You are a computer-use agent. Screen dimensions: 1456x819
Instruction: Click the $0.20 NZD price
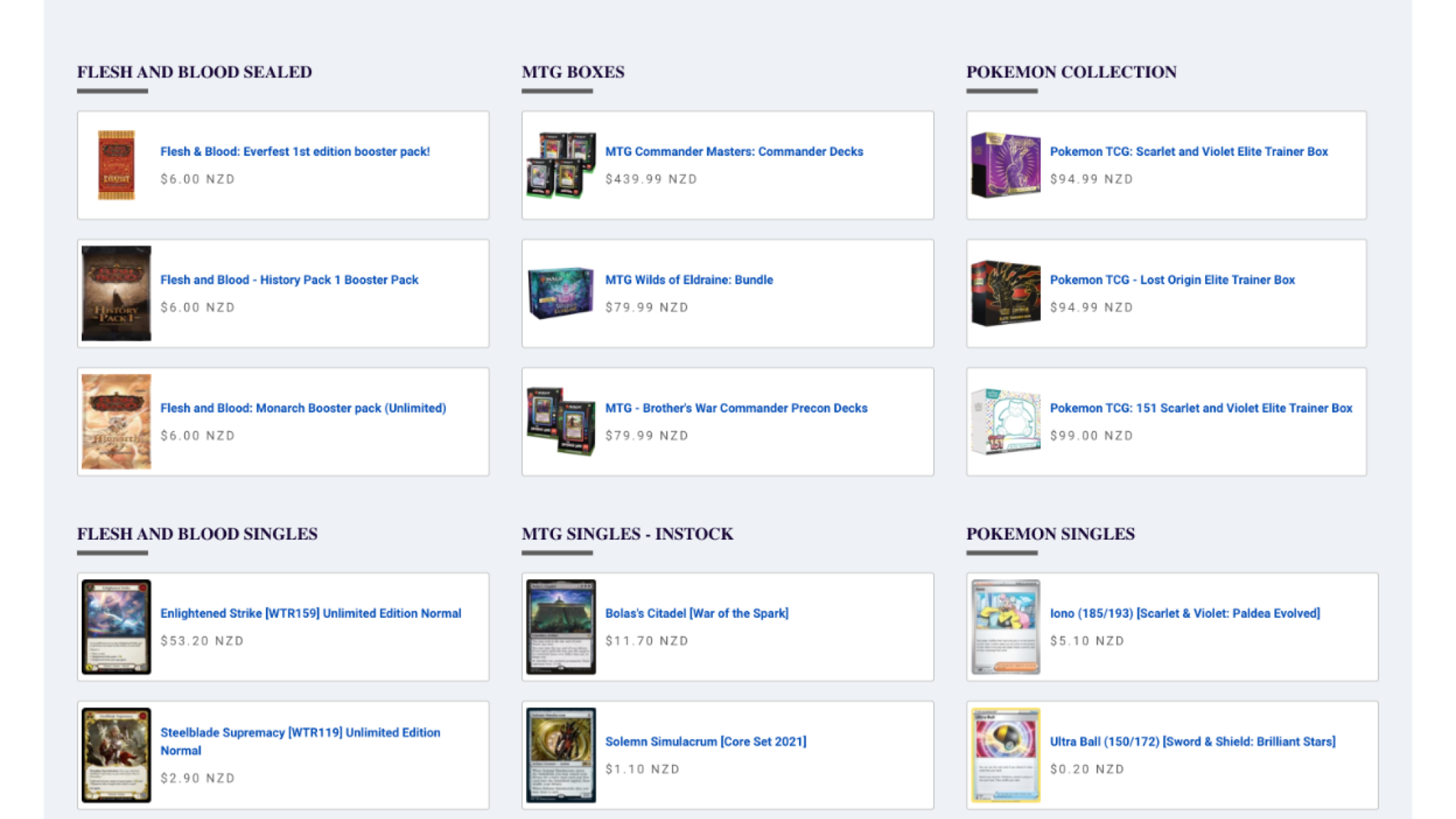(x=1087, y=769)
